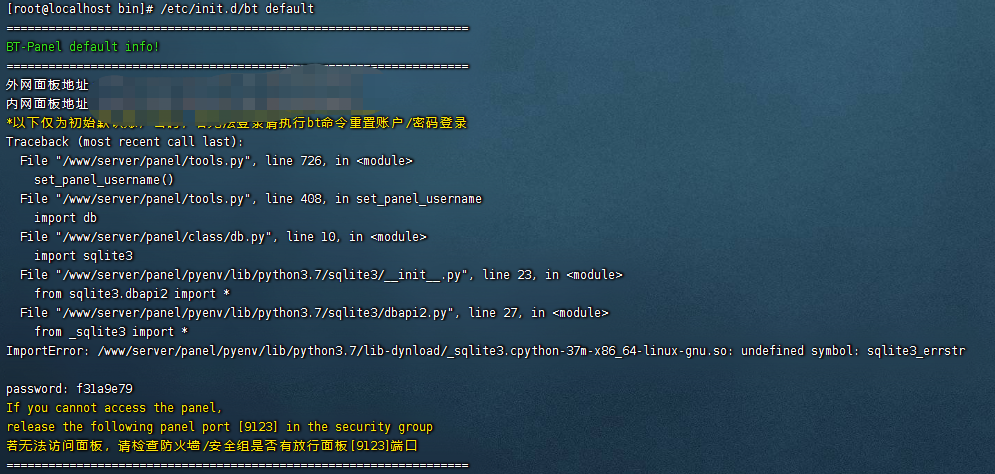Select "Traceback (most recent call last):" line
Viewport: 995px width, 474px height.
(125, 142)
